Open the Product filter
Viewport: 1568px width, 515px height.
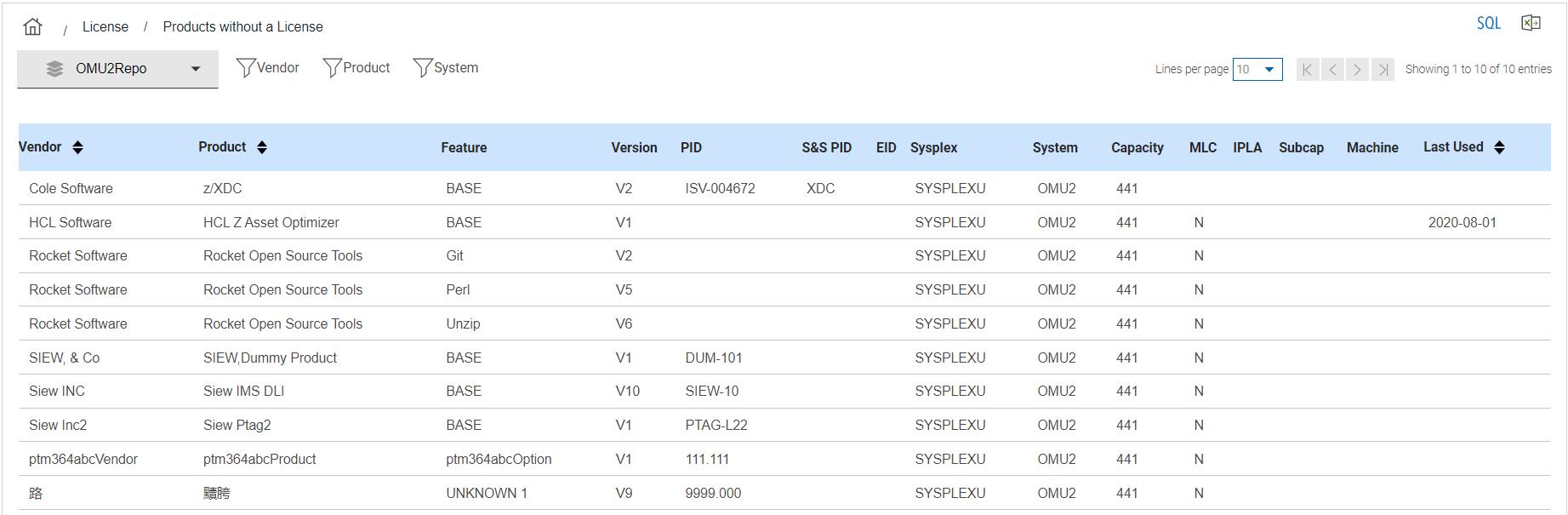point(357,67)
